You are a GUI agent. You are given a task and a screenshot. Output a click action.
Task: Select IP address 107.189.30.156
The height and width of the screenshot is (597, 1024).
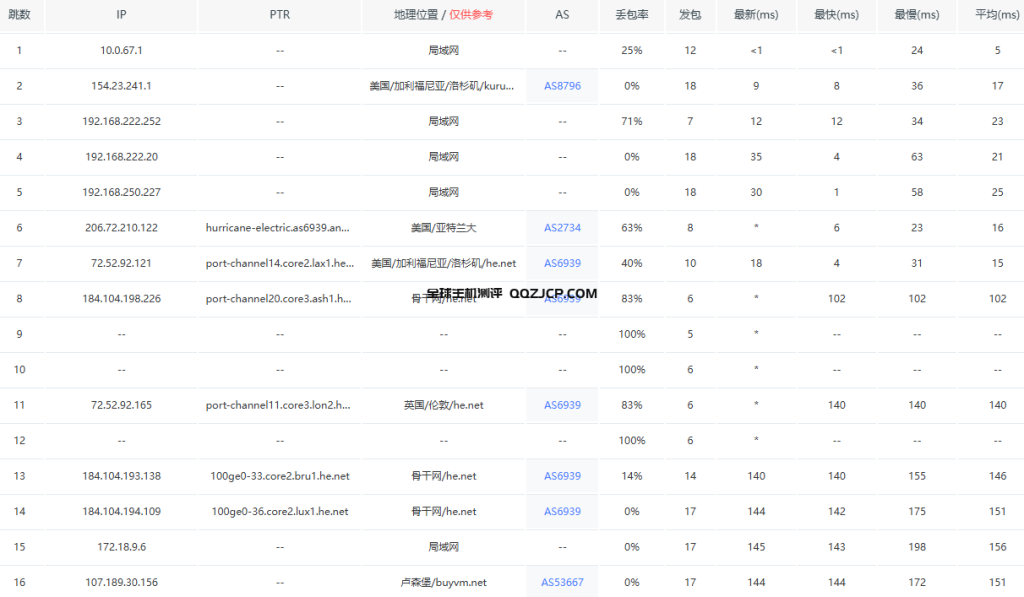tap(120, 582)
